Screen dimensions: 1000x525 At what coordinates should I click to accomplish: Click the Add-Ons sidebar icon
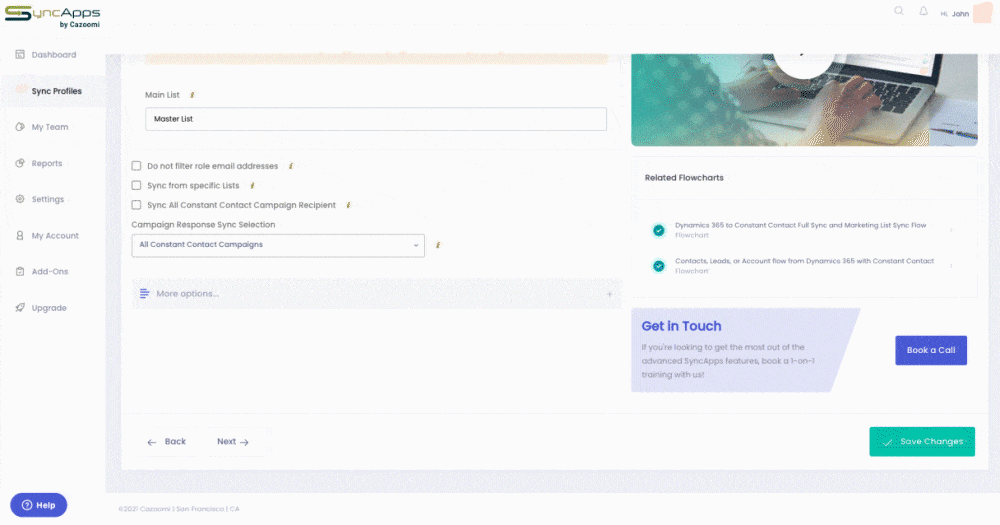(20, 271)
